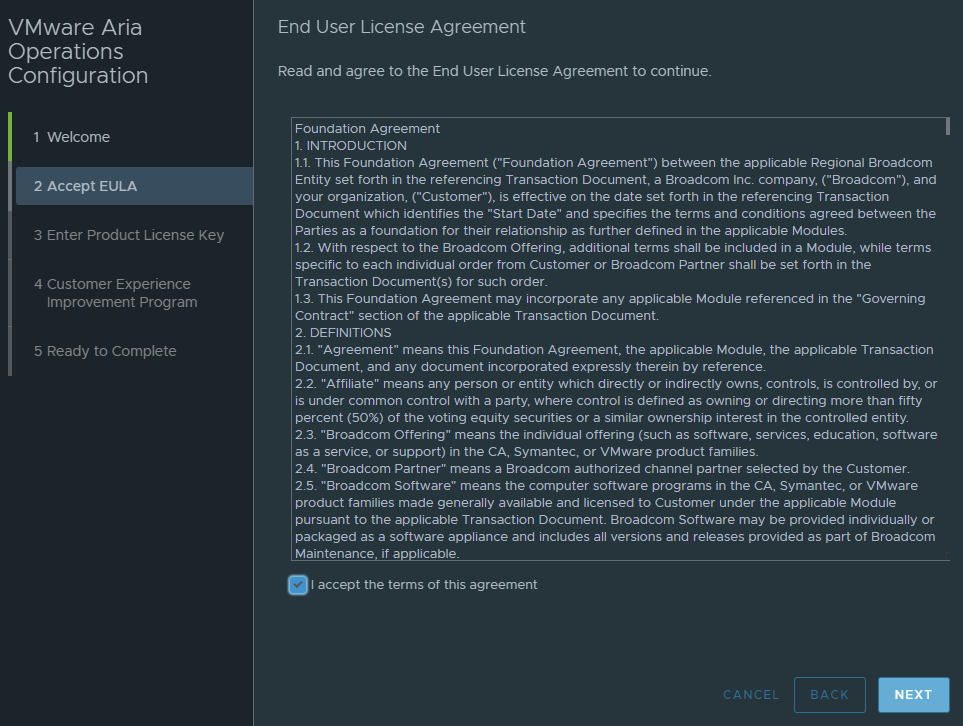Image resolution: width=963 pixels, height=726 pixels.
Task: Click the "Read and agree" instruction text
Action: click(x=494, y=71)
